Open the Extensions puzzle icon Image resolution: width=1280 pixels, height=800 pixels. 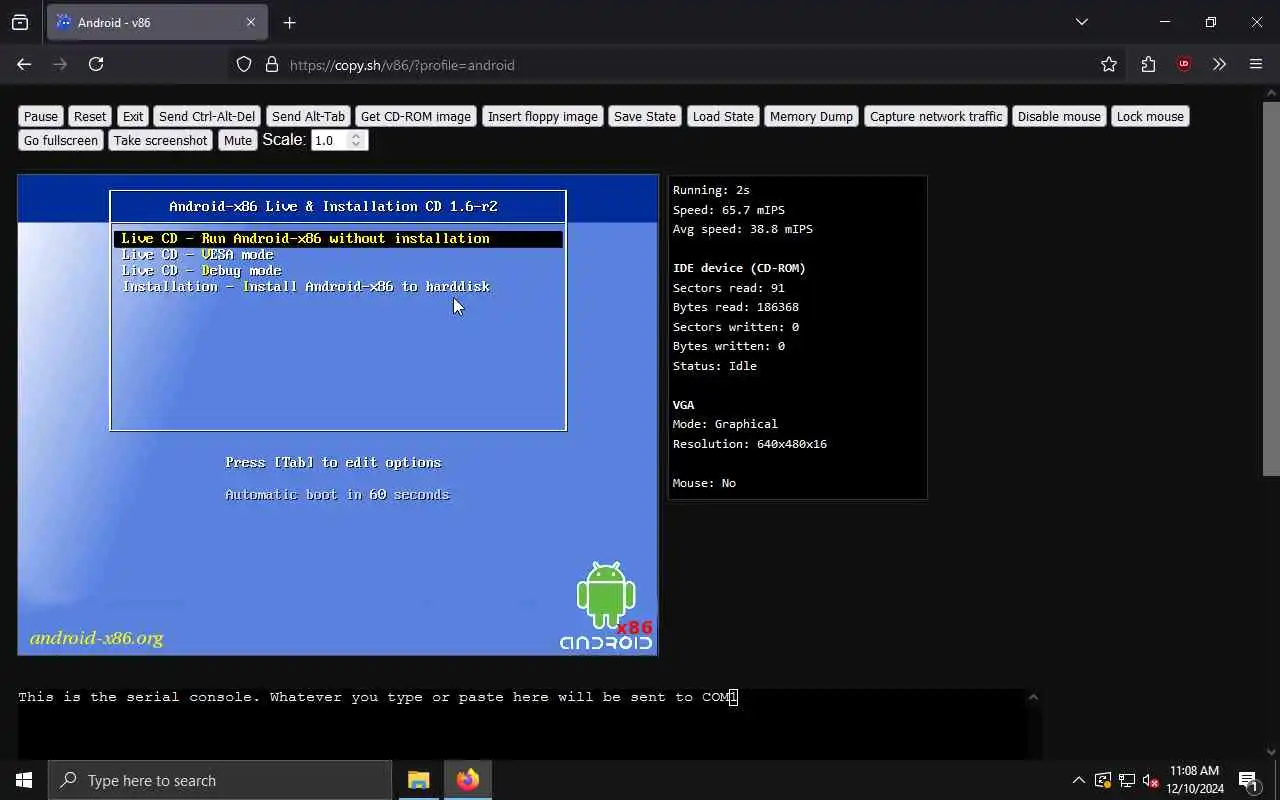point(1148,64)
